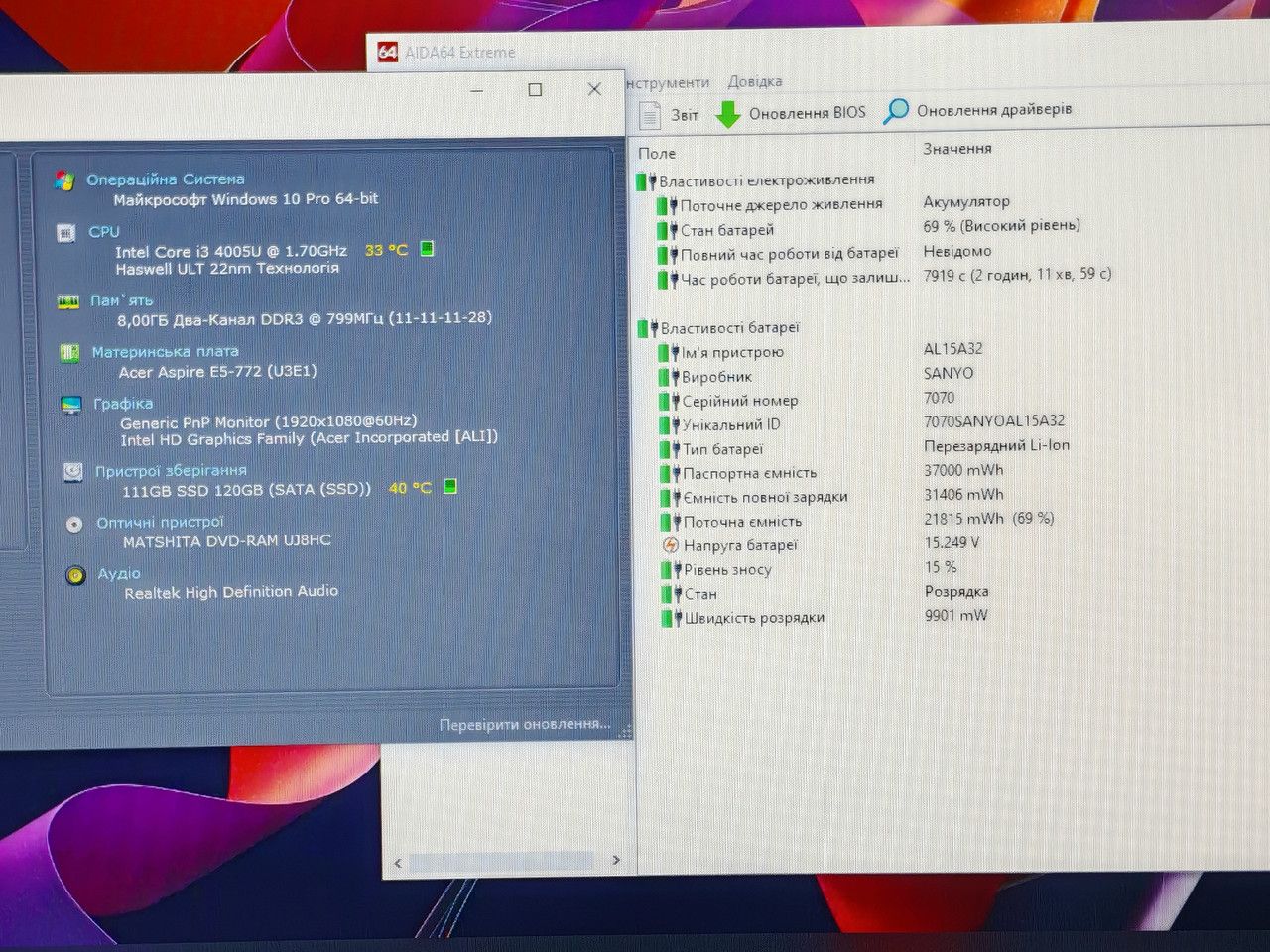
Task: Click the green CPU temperature indicator square
Action: (x=428, y=249)
